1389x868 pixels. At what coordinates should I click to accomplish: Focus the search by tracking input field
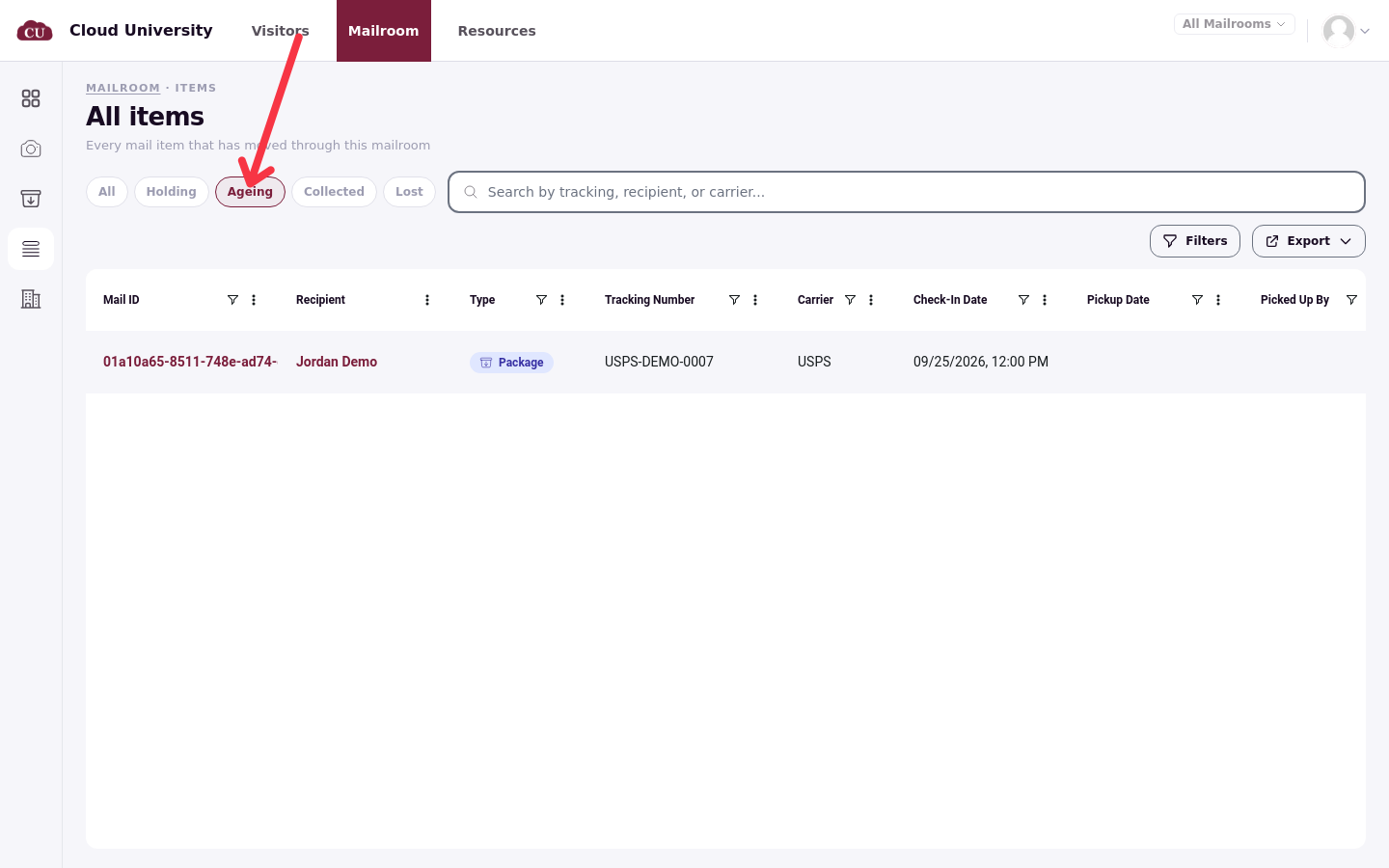tap(907, 192)
